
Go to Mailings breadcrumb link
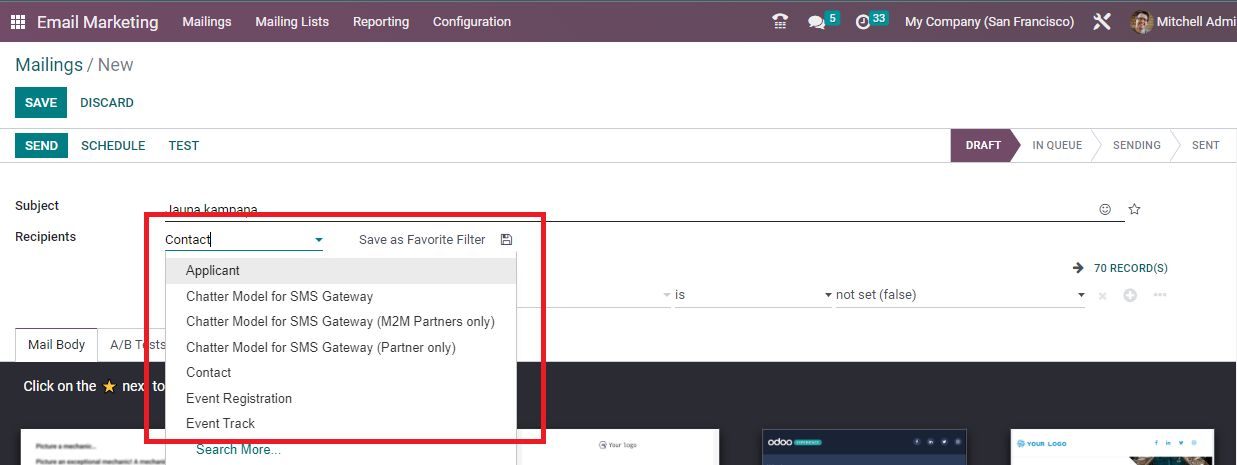coord(49,65)
